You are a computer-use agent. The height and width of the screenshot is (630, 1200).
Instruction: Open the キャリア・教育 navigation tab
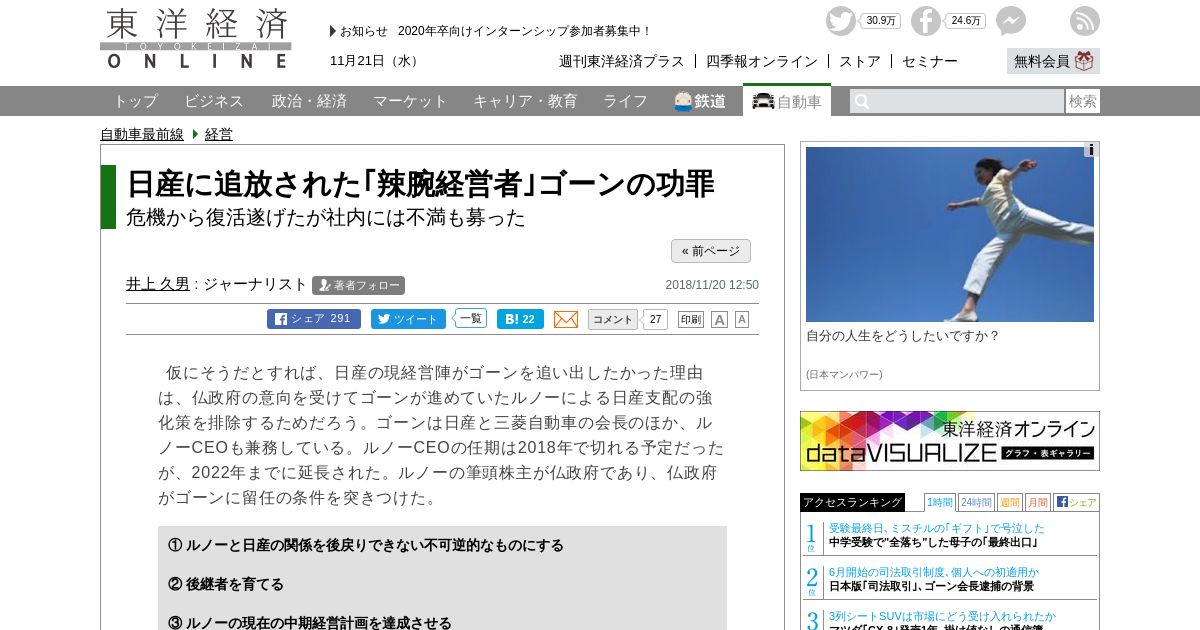525,101
